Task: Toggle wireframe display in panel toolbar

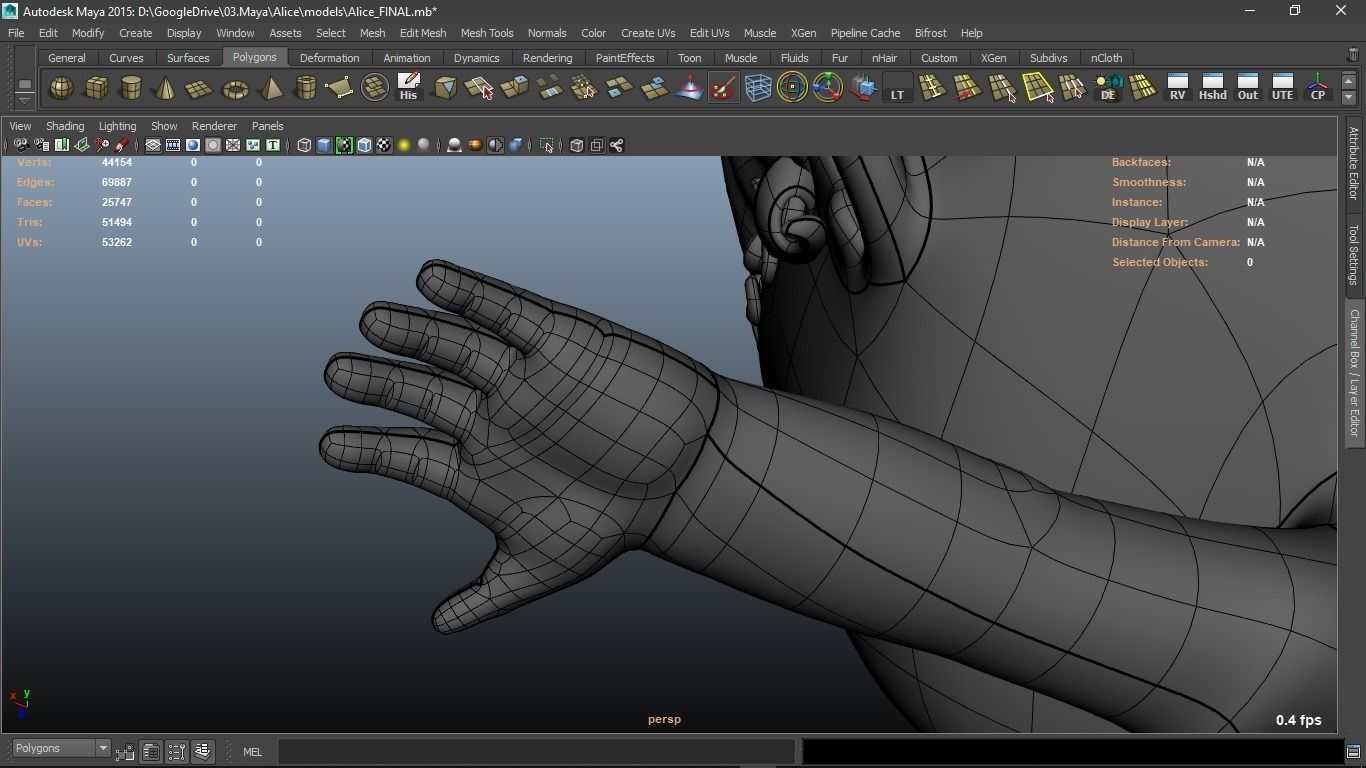Action: [x=304, y=146]
